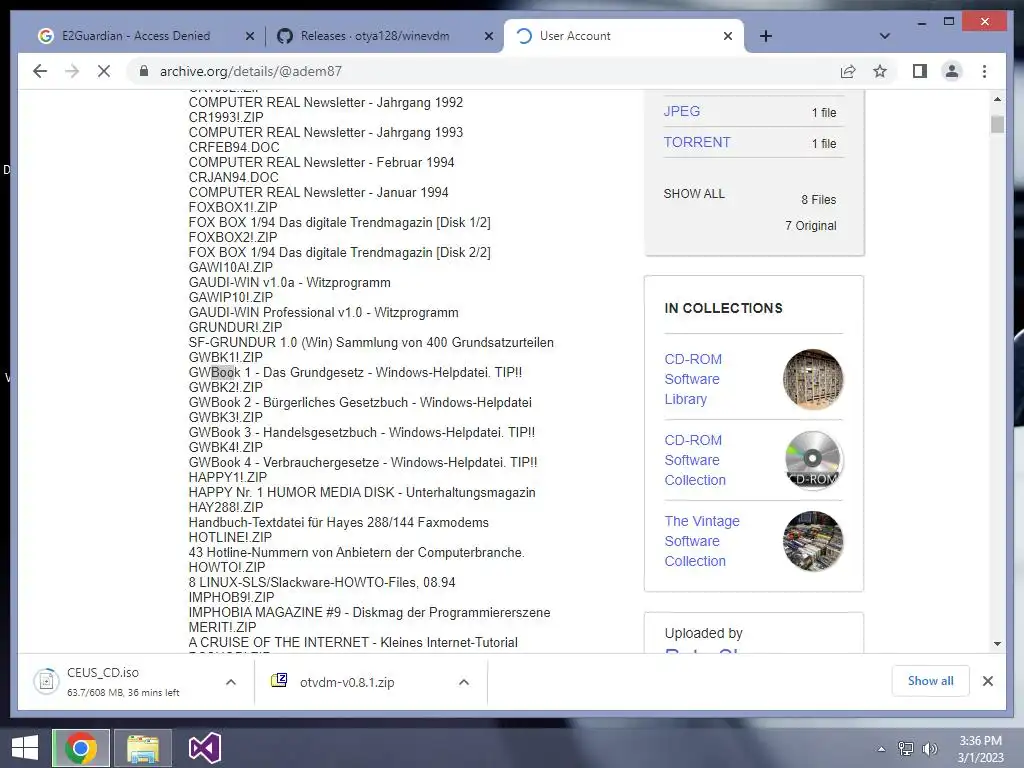Click the 'IN COLLECTIONS' heading
This screenshot has height=768, width=1024.
[x=724, y=308]
